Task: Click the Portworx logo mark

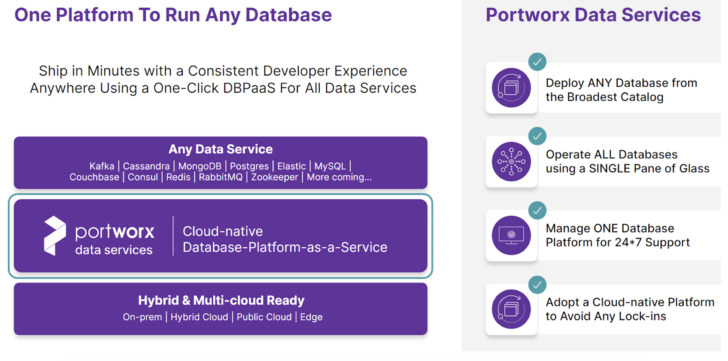Action: pyautogui.click(x=55, y=236)
